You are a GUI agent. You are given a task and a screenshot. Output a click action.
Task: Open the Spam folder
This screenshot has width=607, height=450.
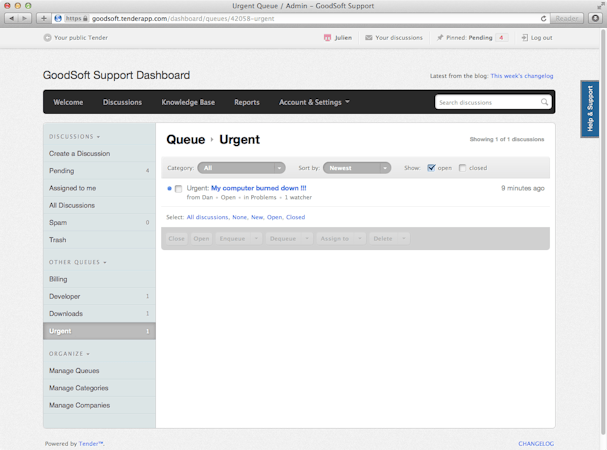[x=99, y=222]
